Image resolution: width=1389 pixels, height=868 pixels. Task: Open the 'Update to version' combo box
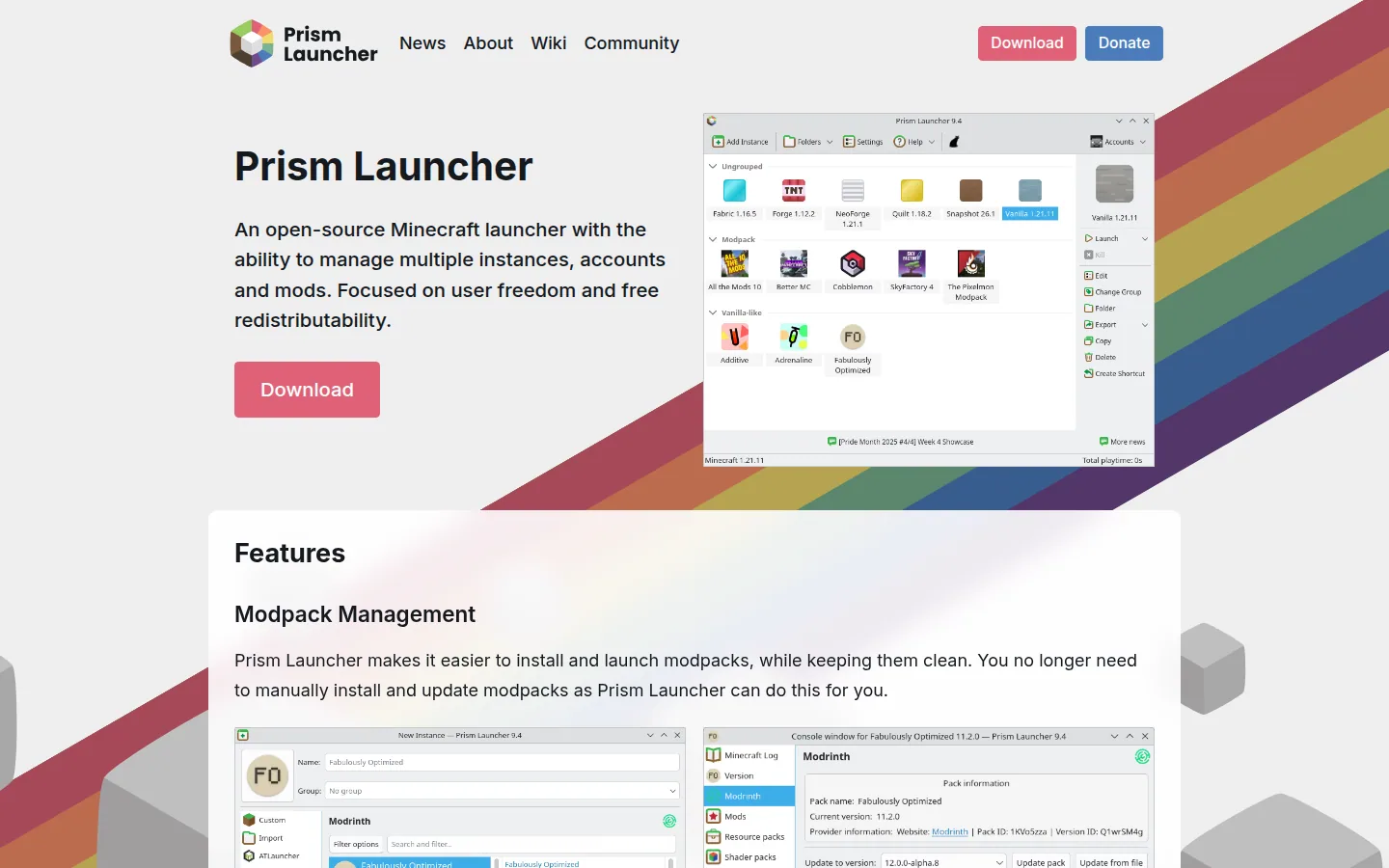tap(943, 862)
